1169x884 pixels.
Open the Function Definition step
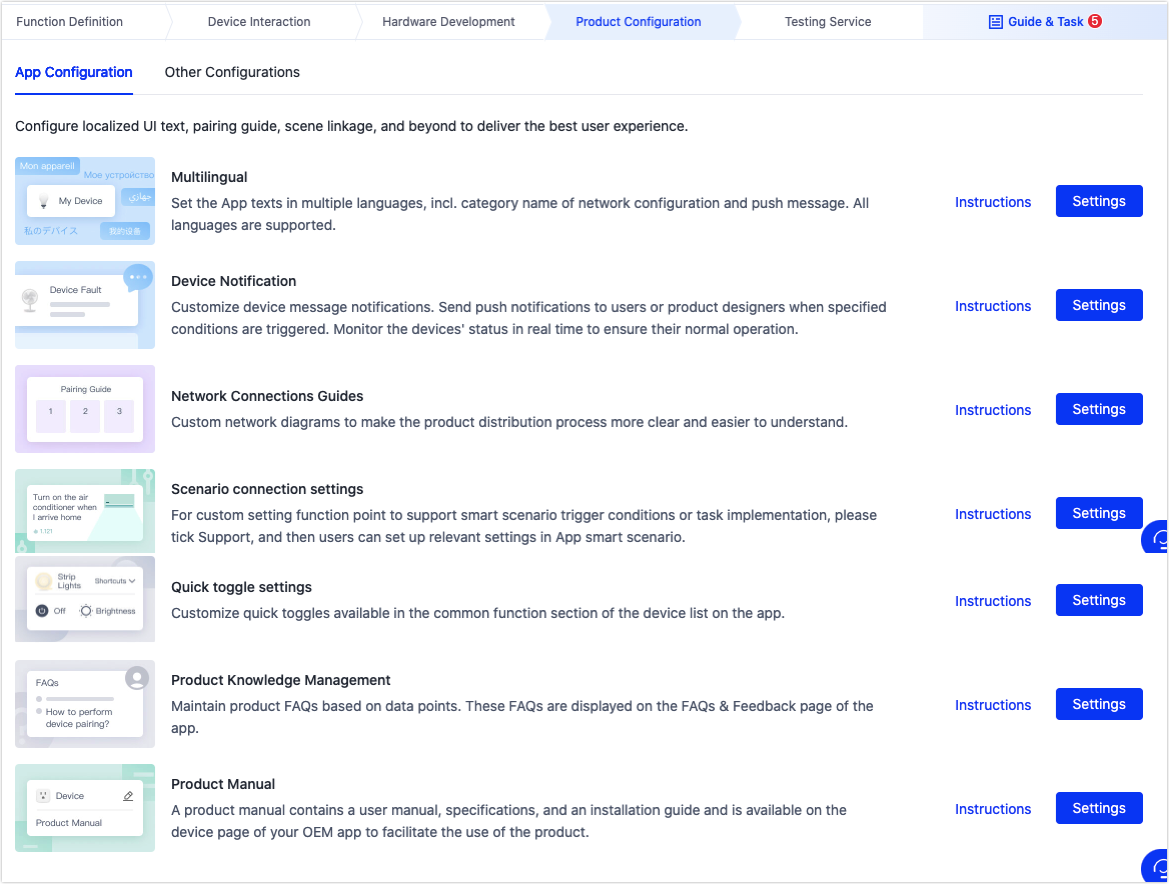click(70, 21)
